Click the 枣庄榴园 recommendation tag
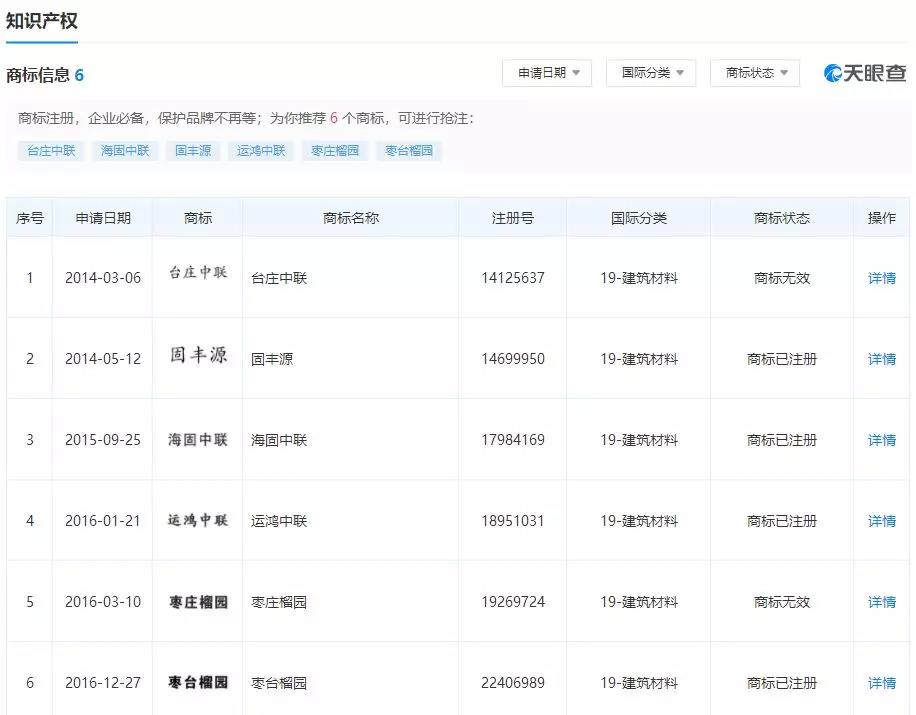This screenshot has width=916, height=715. point(335,151)
